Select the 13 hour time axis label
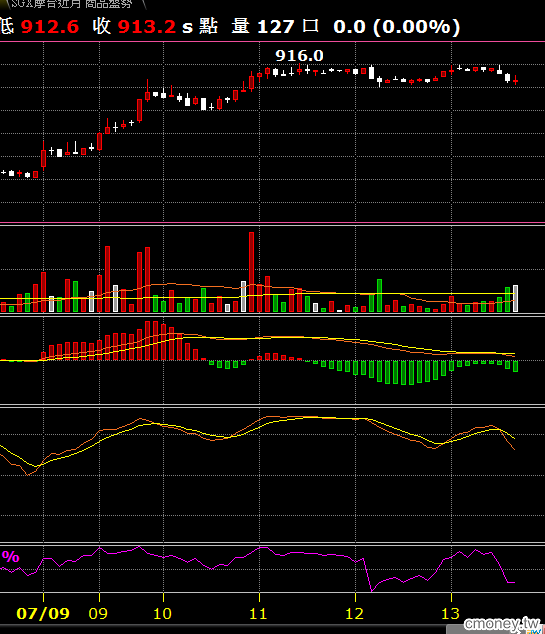Viewport: 545px width, 634px height. [x=450, y=613]
